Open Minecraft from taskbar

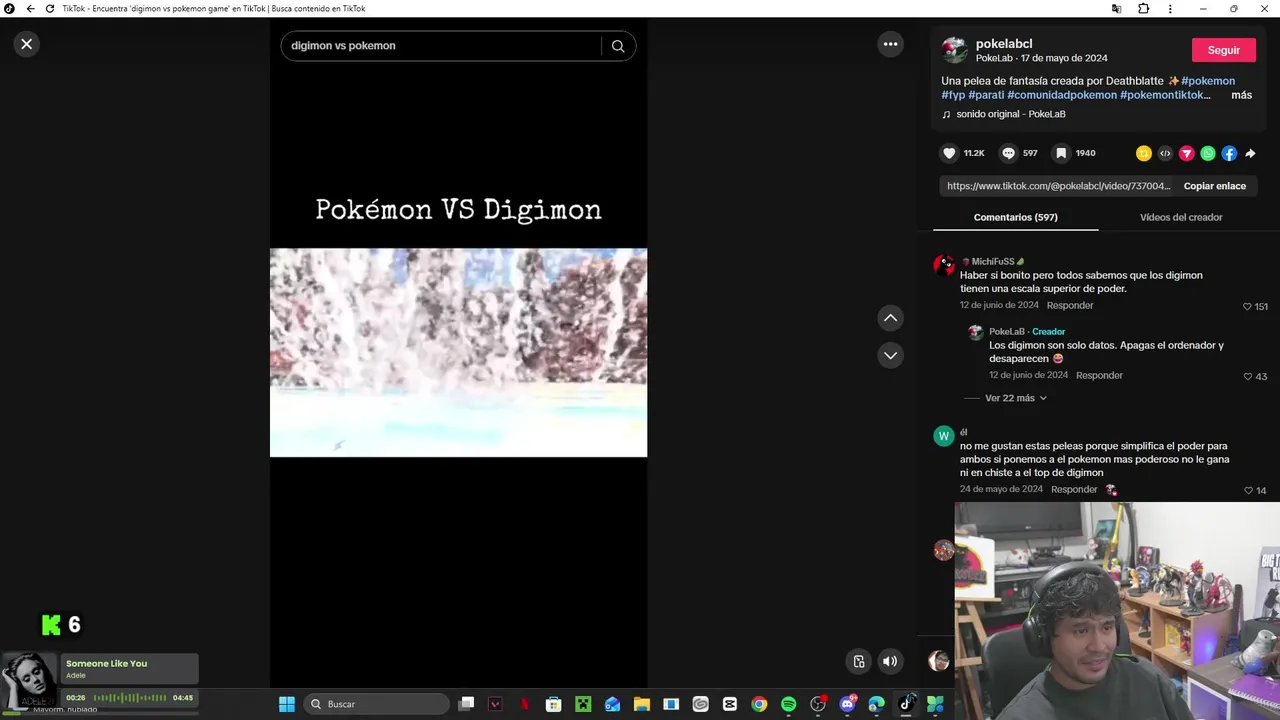(583, 704)
